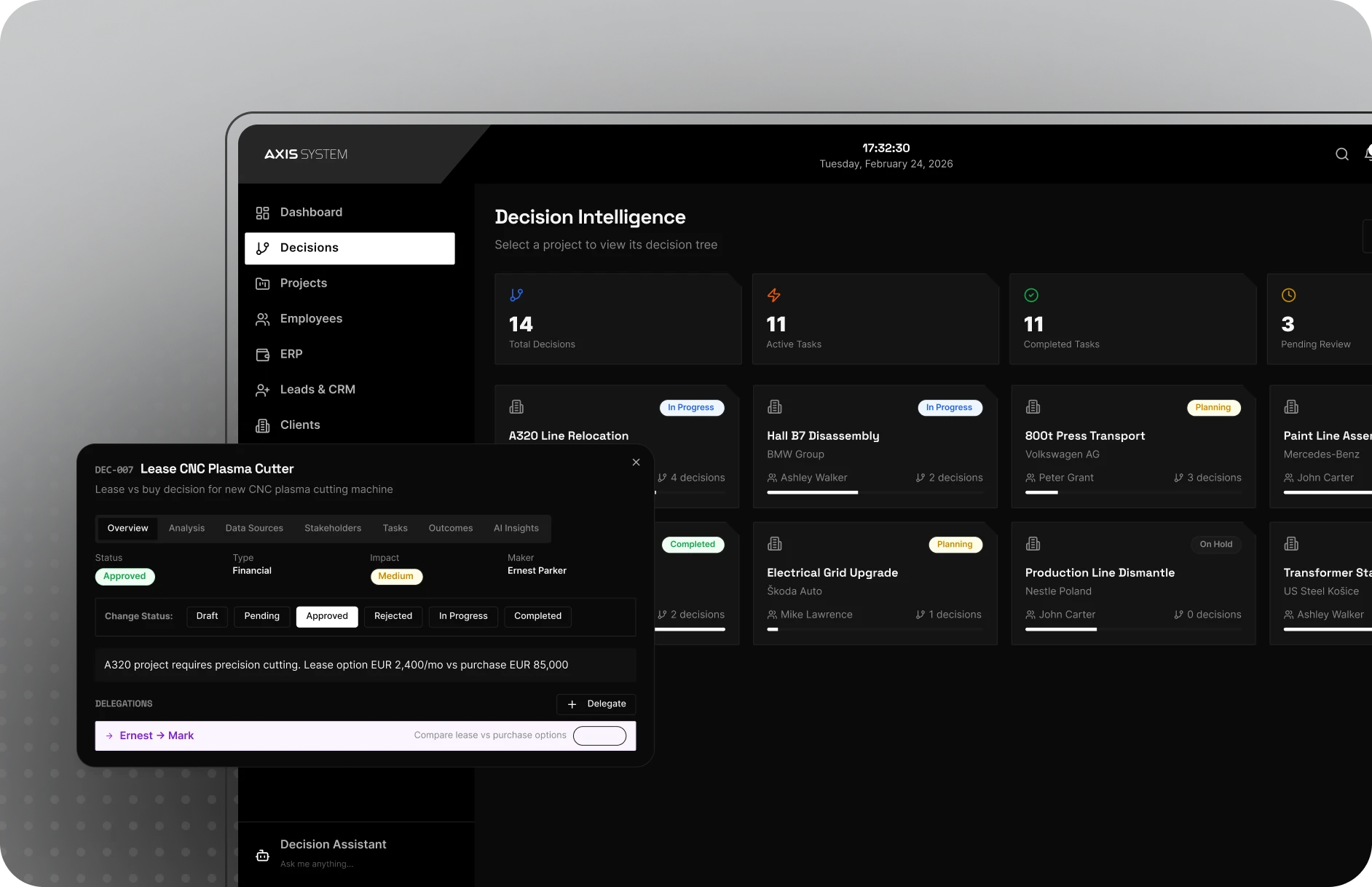1372x887 pixels.
Task: Change status to Rejected
Action: pyautogui.click(x=393, y=616)
